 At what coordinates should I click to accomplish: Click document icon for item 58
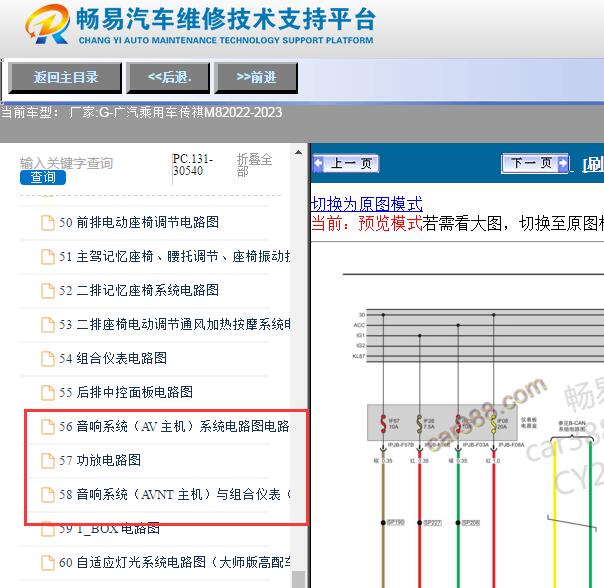tap(48, 495)
